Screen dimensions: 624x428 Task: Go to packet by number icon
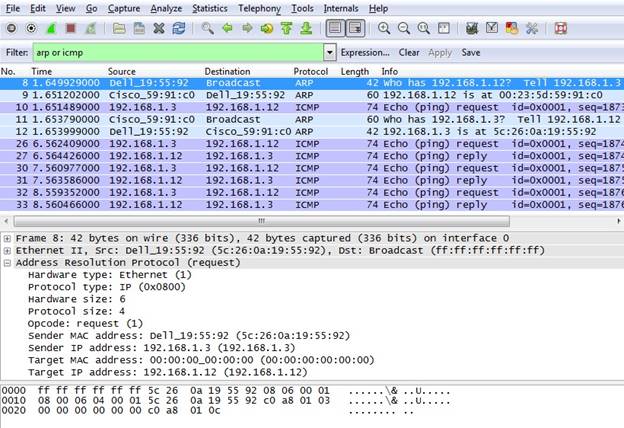pos(267,28)
